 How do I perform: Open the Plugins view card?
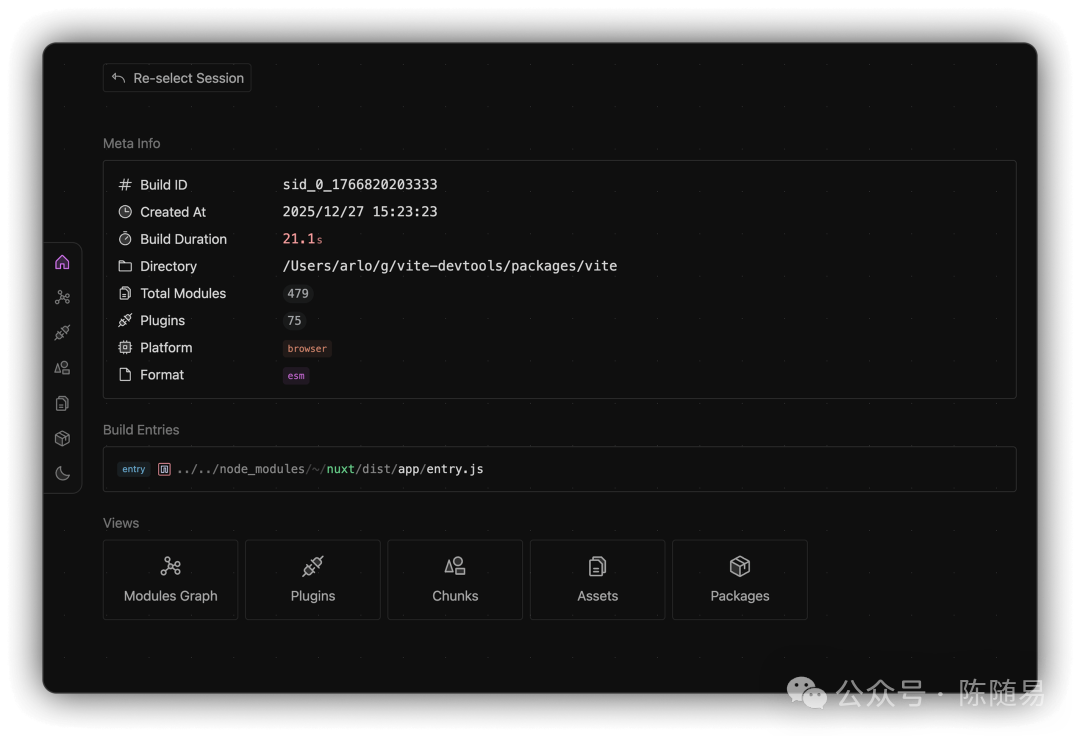click(x=313, y=580)
